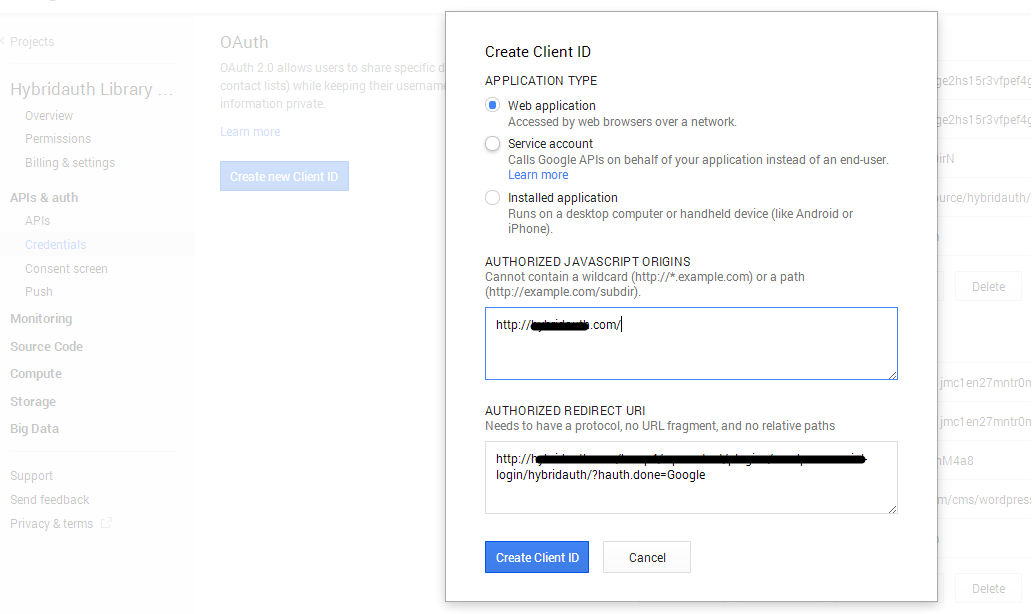Click the Create new Client ID button

point(284,176)
